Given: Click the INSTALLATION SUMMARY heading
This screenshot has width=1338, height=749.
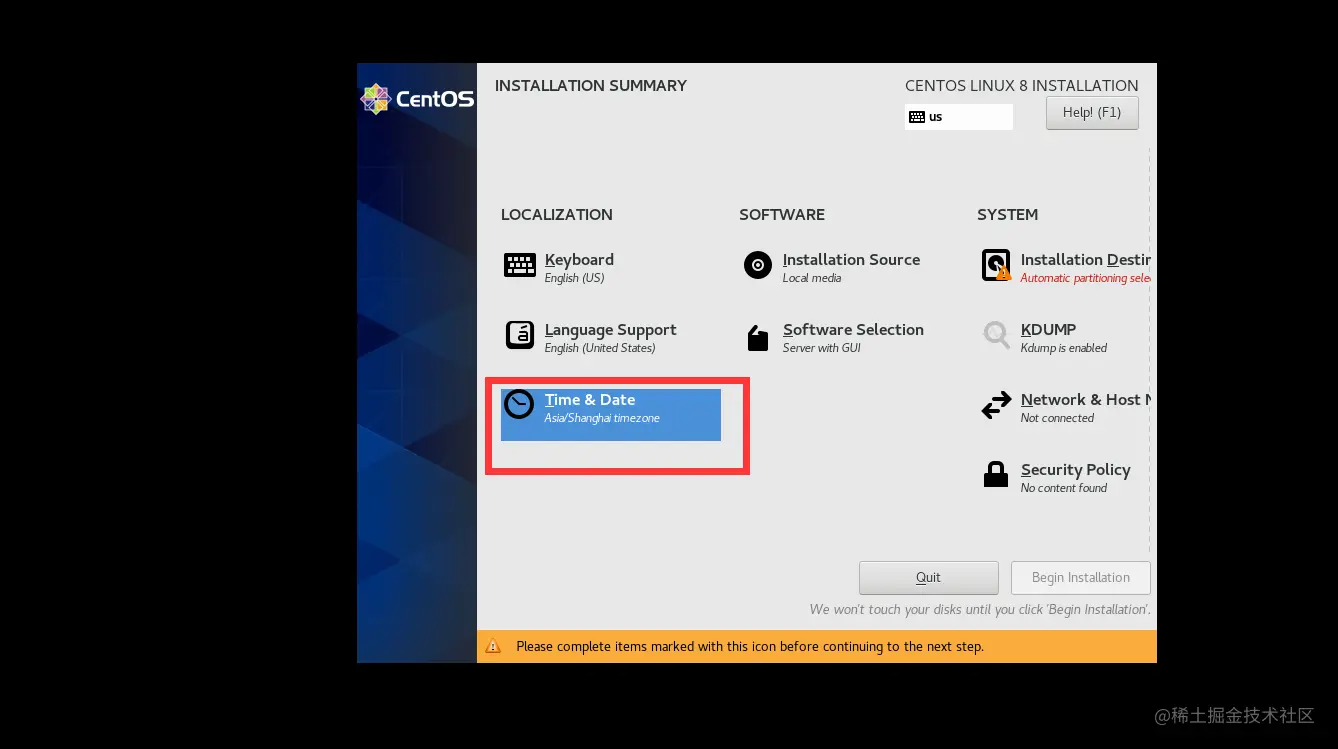Looking at the screenshot, I should click(x=591, y=86).
